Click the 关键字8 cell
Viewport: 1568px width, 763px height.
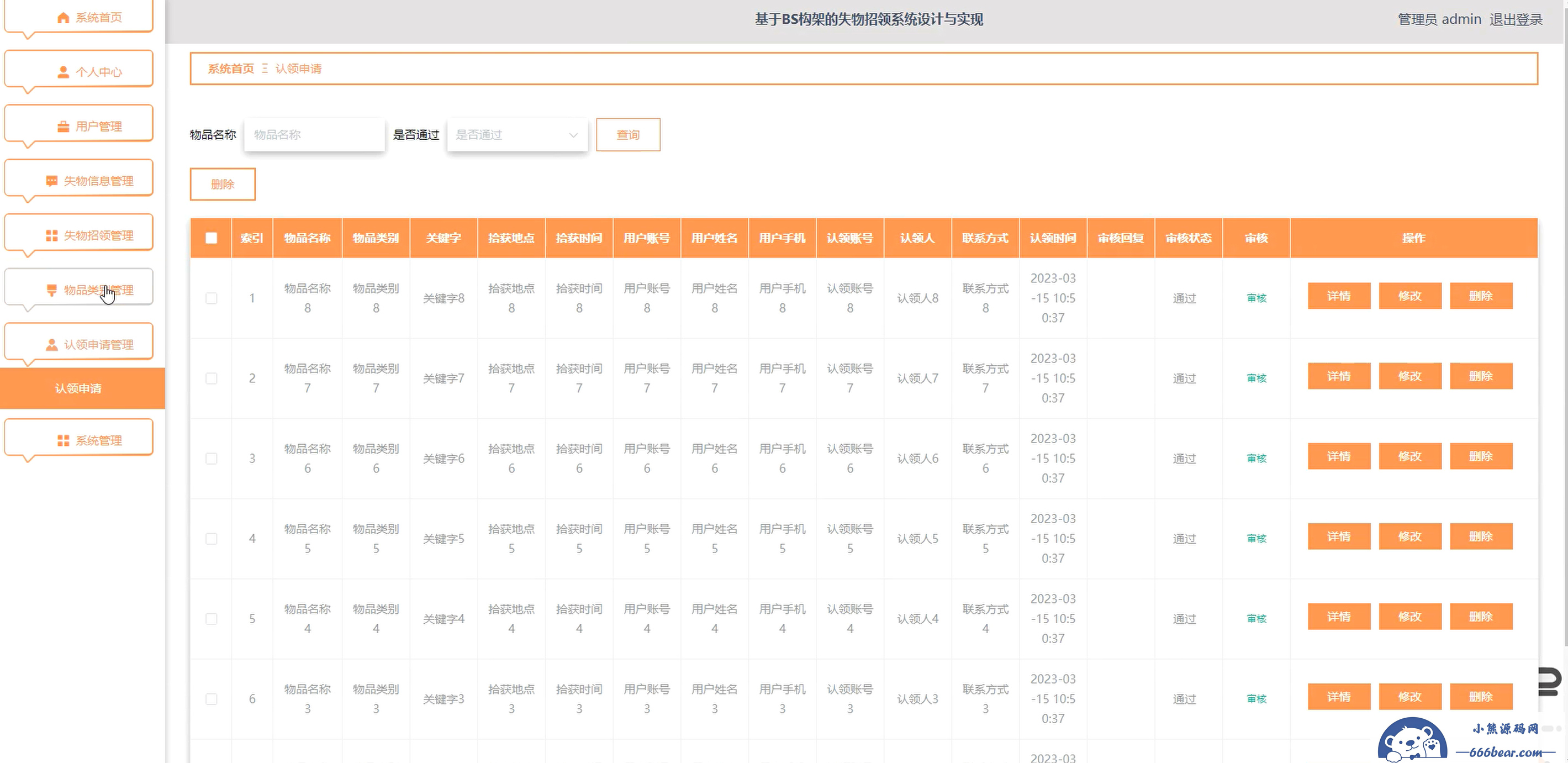444,298
